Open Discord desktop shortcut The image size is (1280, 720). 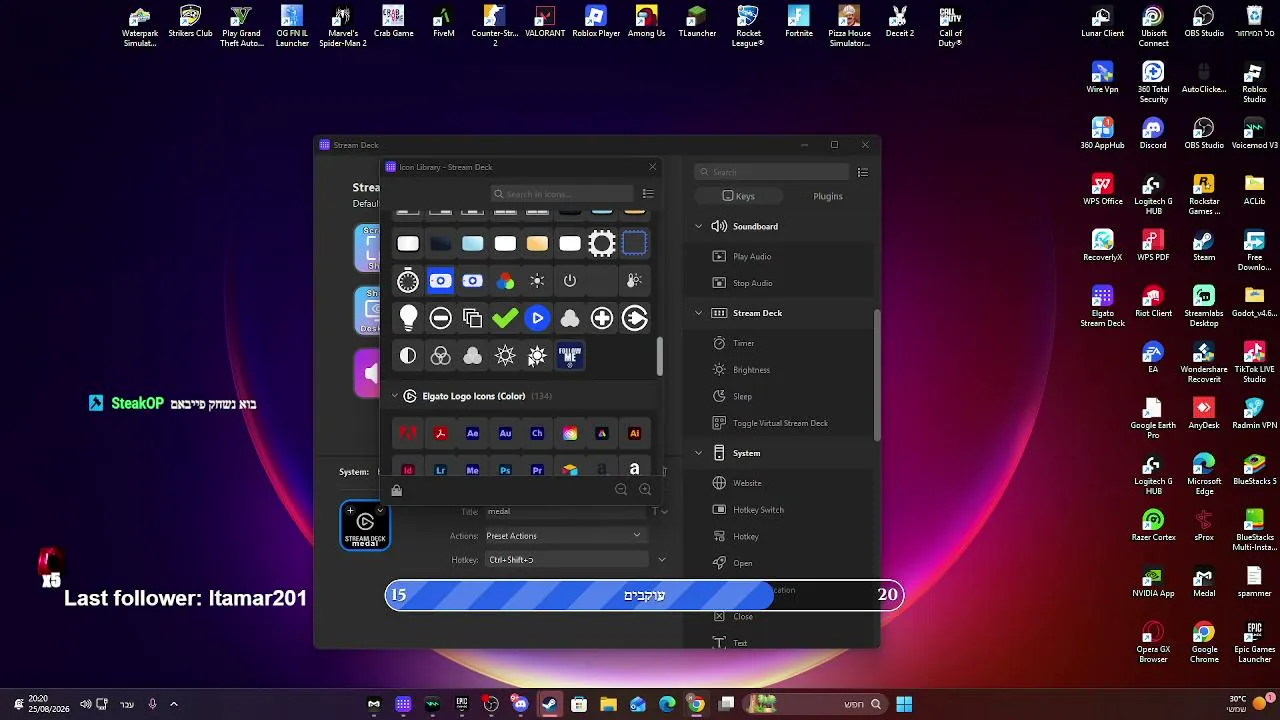(x=1153, y=133)
